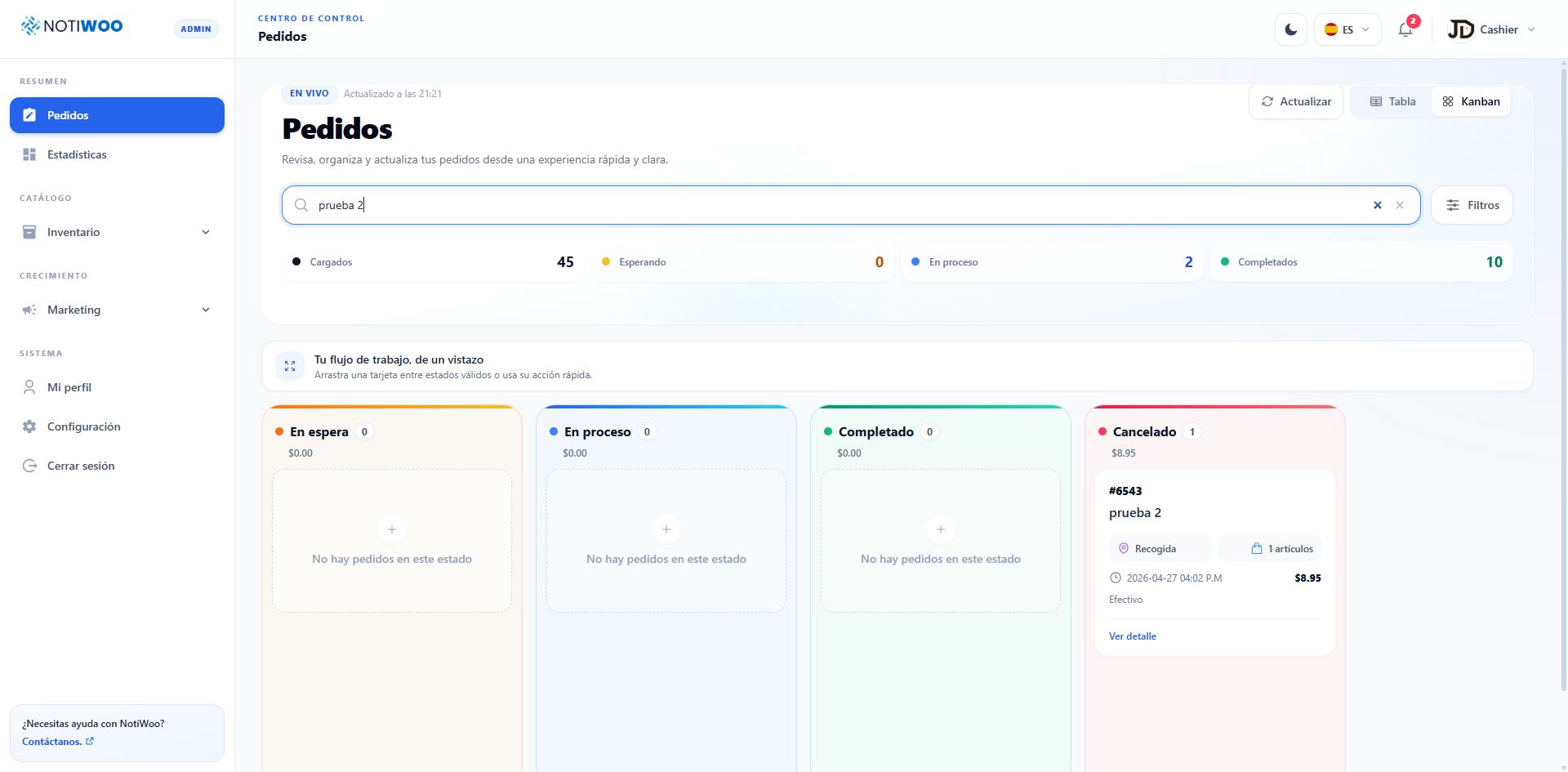This screenshot has height=772, width=1568.
Task: Open Estadísticas in the sidebar
Action: pos(117,154)
